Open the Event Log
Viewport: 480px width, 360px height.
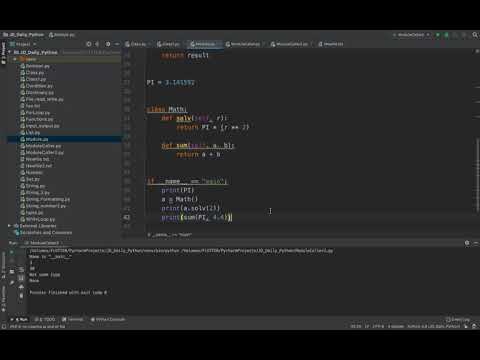point(458,319)
